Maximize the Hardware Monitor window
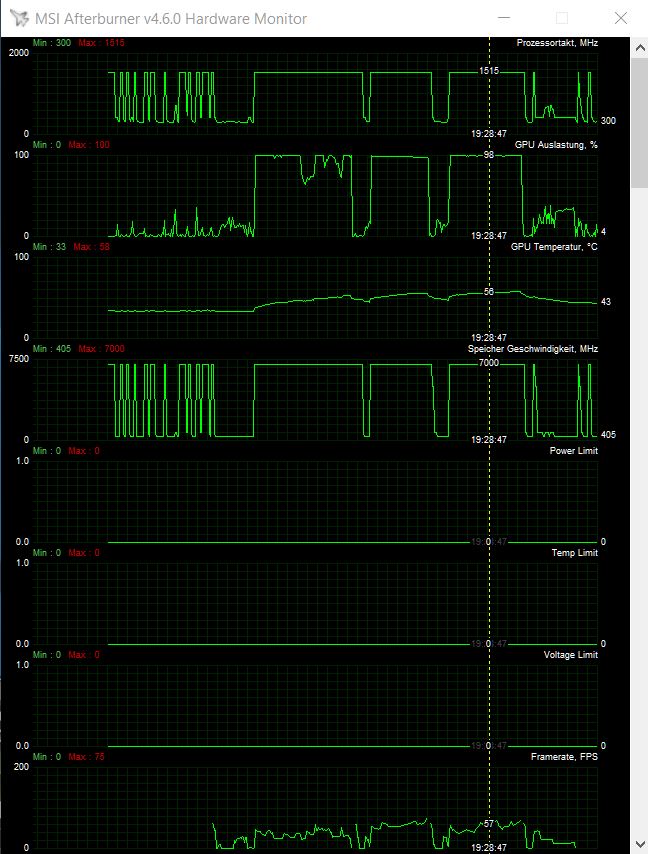Viewport: 648px width, 854px height. coord(562,18)
